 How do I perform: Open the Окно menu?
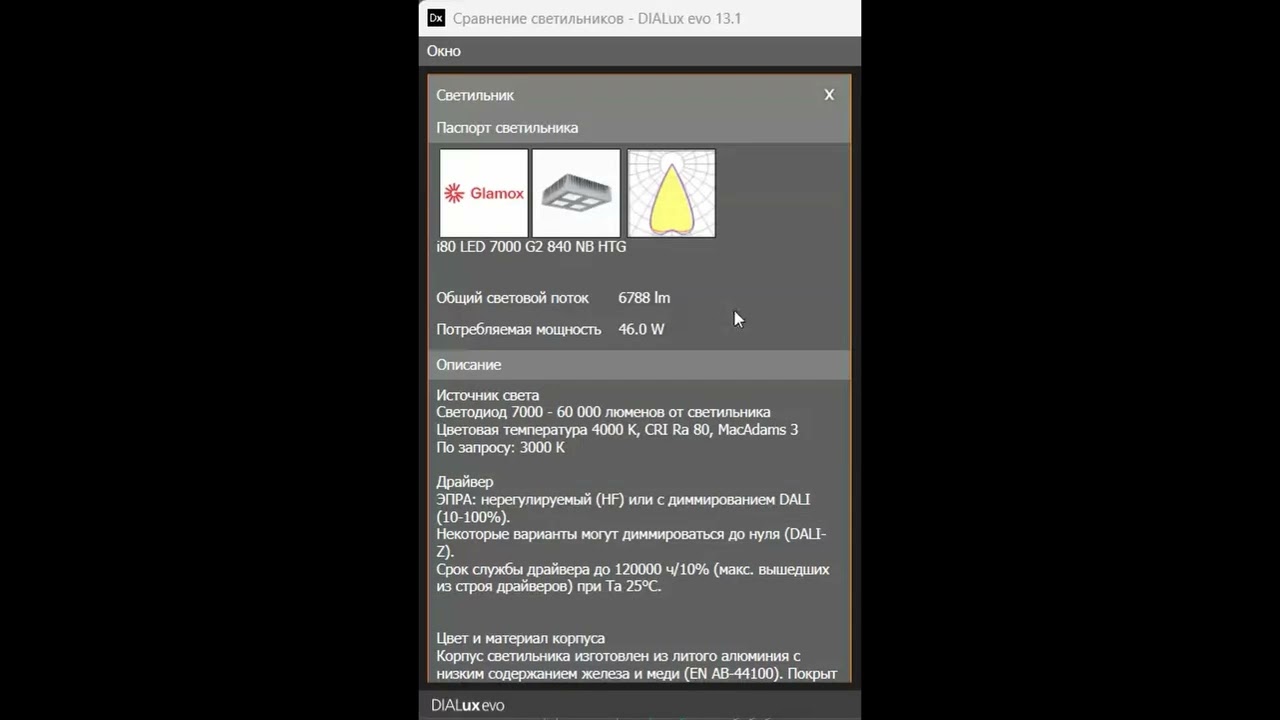click(443, 51)
